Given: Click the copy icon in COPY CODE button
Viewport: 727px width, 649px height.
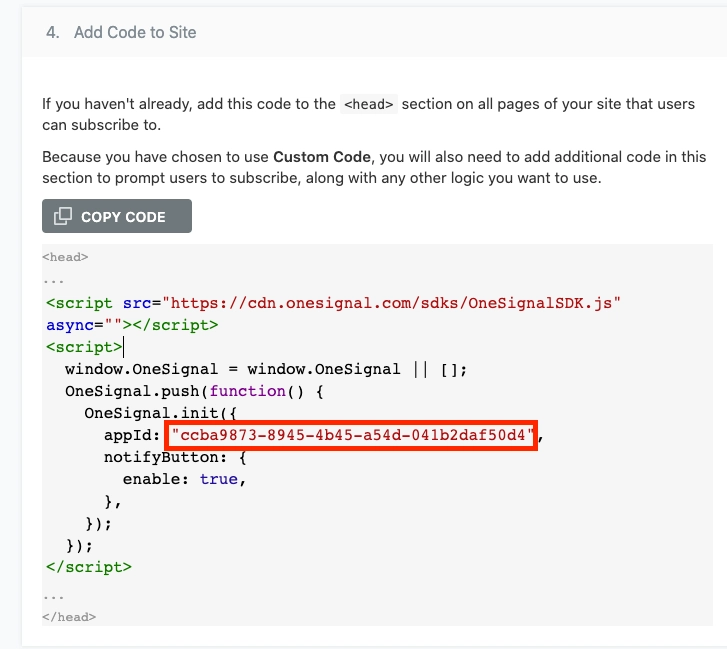Looking at the screenshot, I should pyautogui.click(x=63, y=216).
